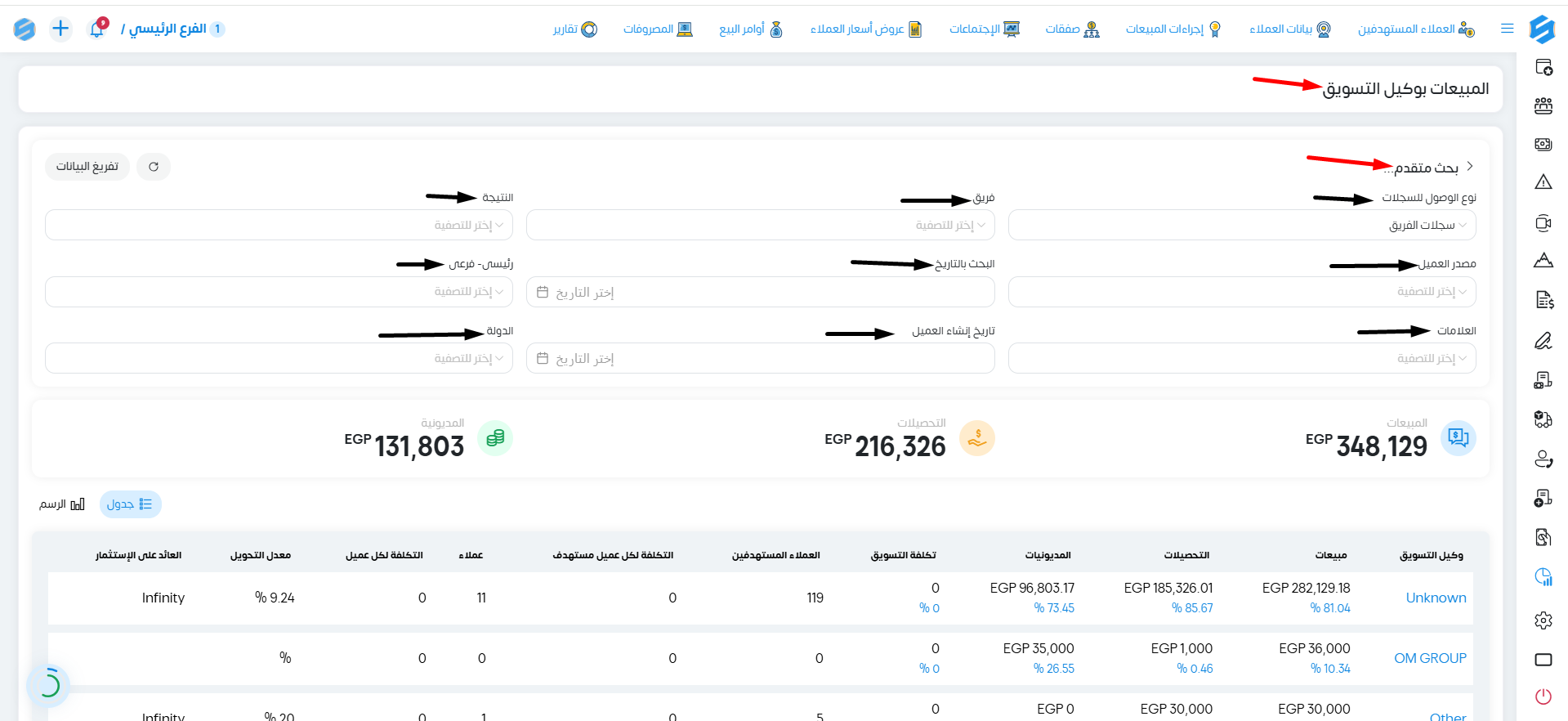
Task: Click the pie-chart reports sidebar icon
Action: coord(1543,577)
